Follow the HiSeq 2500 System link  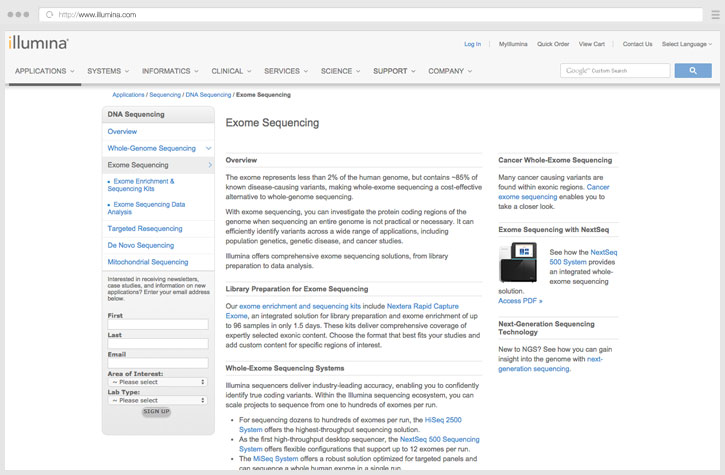(443, 421)
